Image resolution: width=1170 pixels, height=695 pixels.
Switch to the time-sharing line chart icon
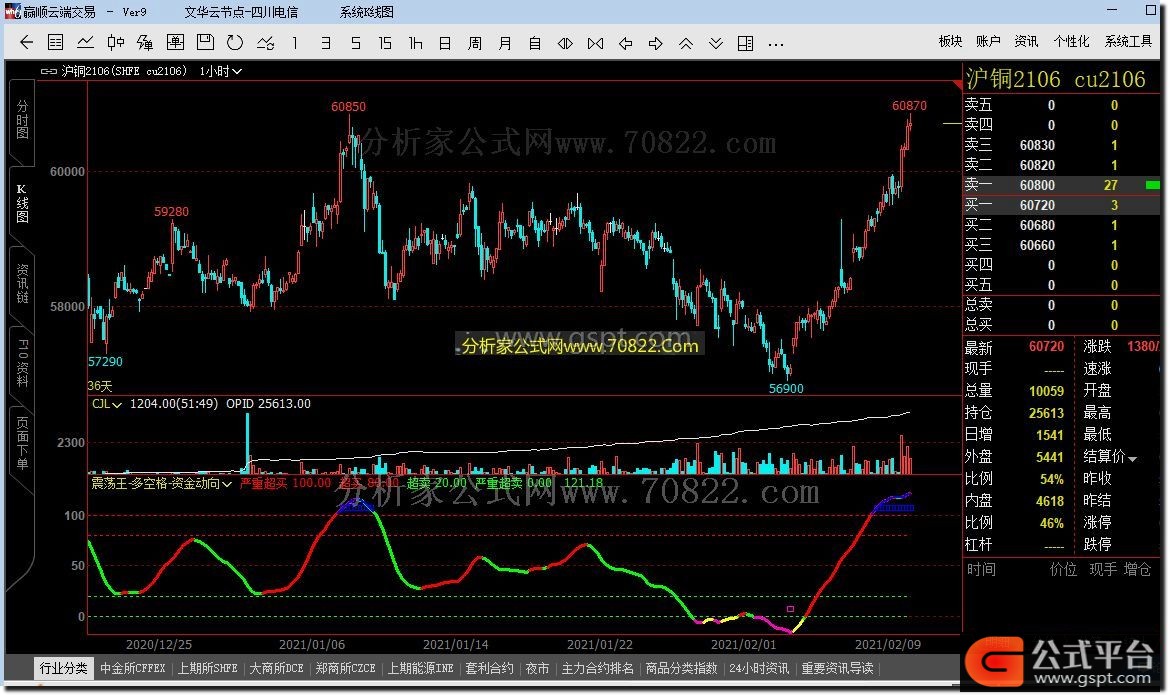pos(85,43)
